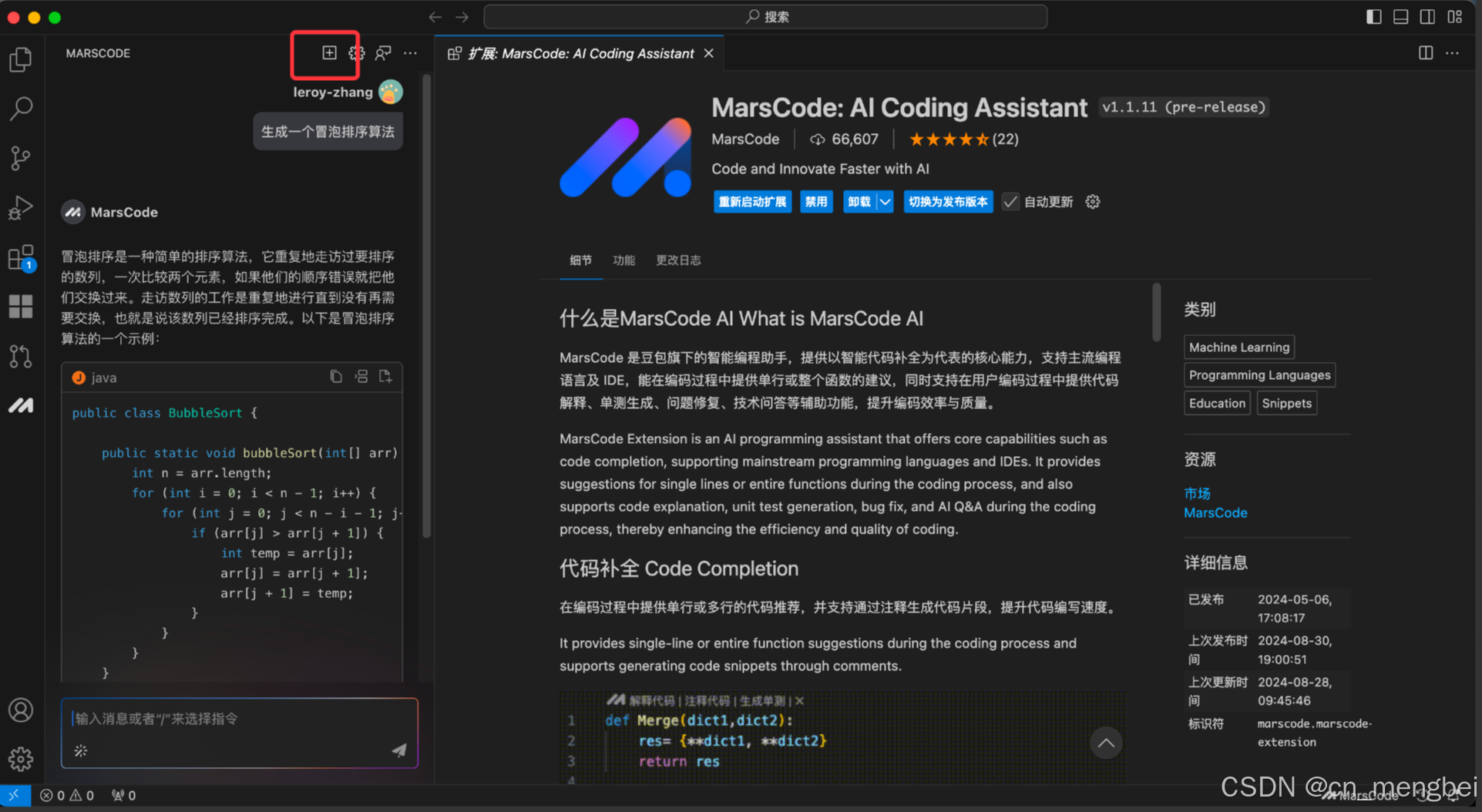Copy the java code block
Screen dimensions: 1482x812
pyautogui.click(x=336, y=377)
